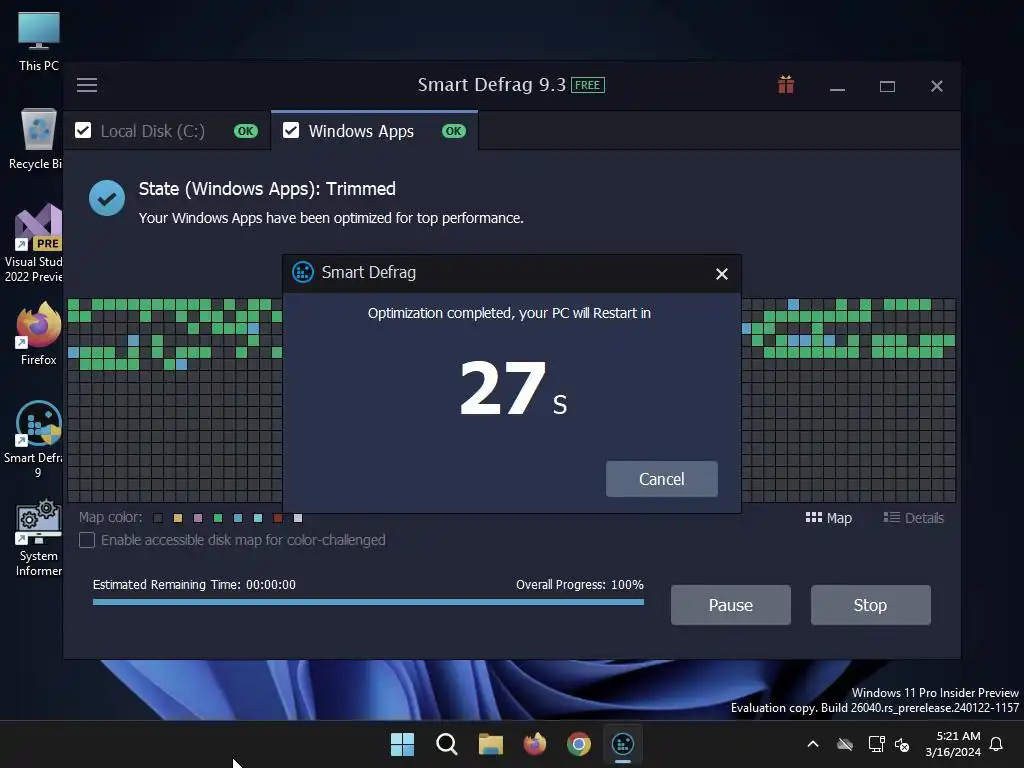Image resolution: width=1024 pixels, height=768 pixels.
Task: Close the Smart Defrag restart dialog
Action: click(722, 274)
